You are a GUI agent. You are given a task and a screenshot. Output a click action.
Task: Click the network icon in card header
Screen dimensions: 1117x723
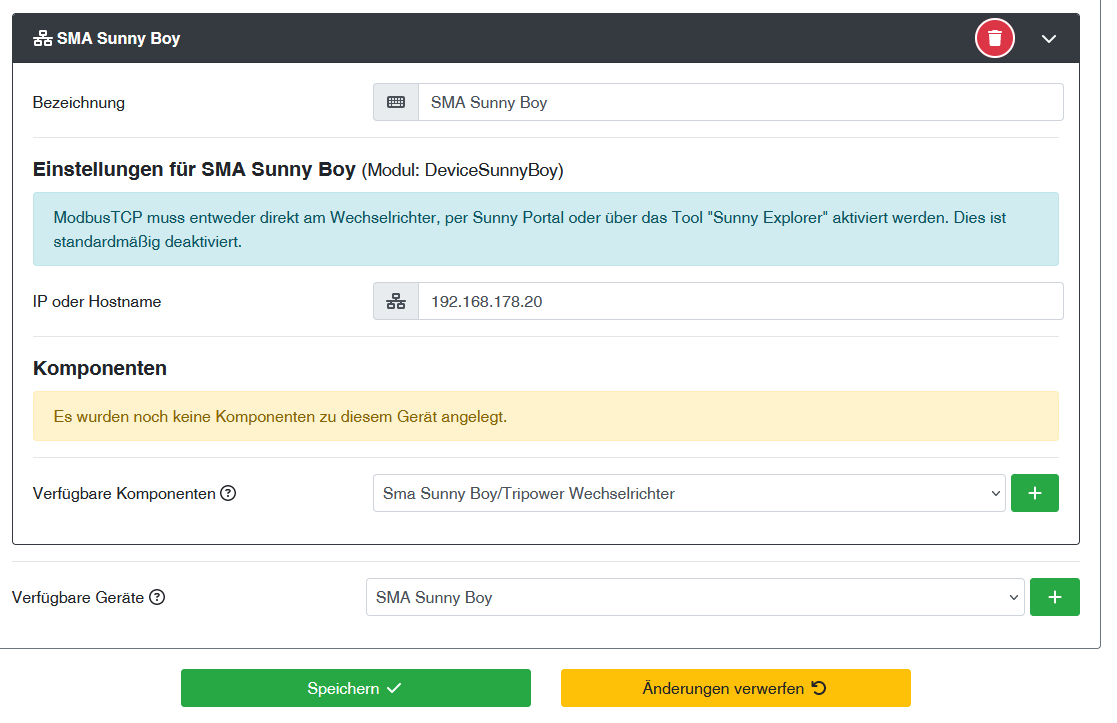coord(42,39)
